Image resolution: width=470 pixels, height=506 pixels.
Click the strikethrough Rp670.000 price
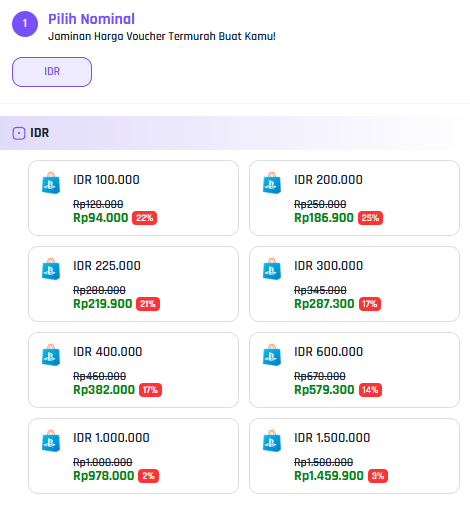320,376
